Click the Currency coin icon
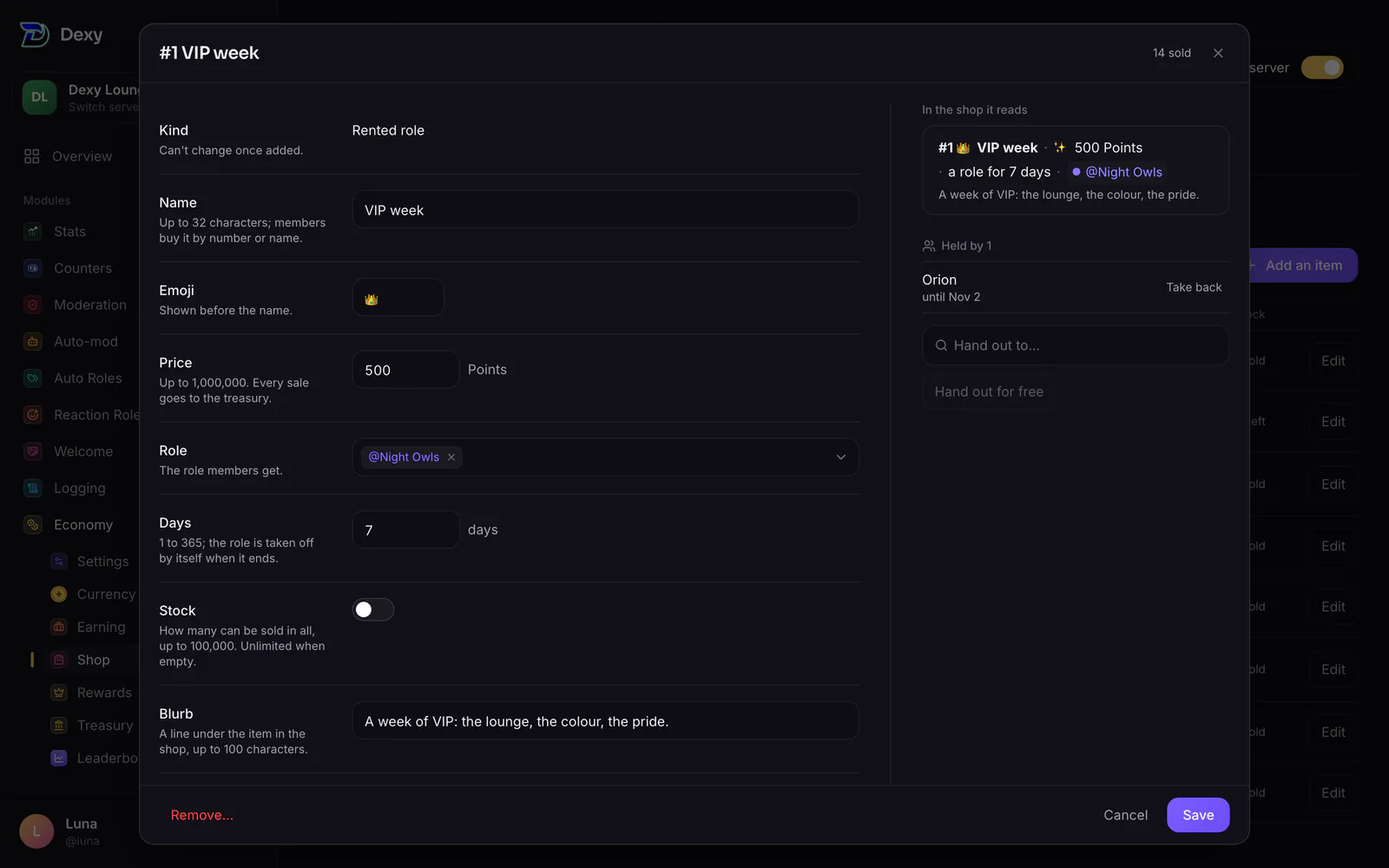Image resolution: width=1389 pixels, height=868 pixels. point(59,595)
